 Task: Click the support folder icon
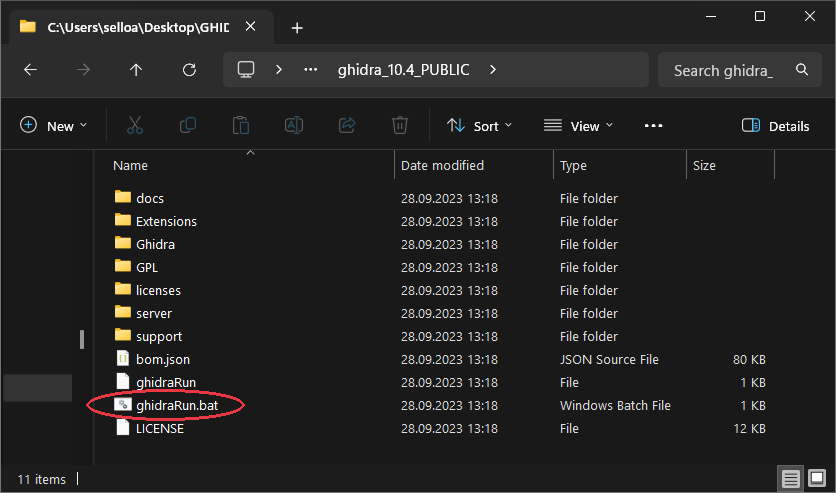click(x=123, y=335)
